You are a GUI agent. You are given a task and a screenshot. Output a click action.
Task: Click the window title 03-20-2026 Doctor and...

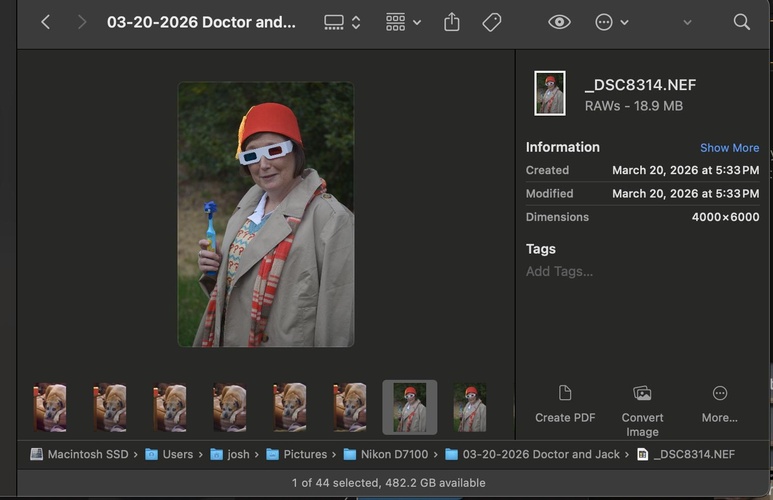201,22
